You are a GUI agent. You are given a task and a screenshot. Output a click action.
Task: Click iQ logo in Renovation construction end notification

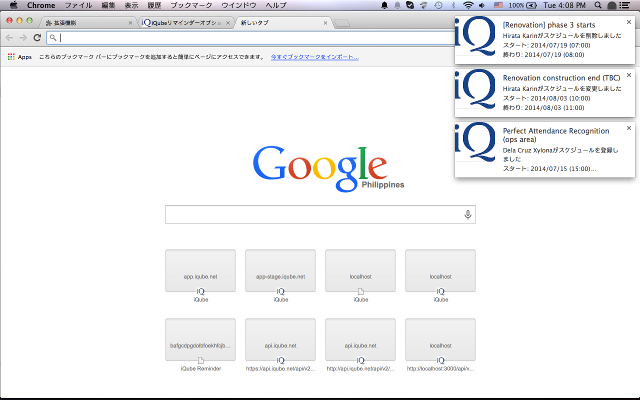475,89
